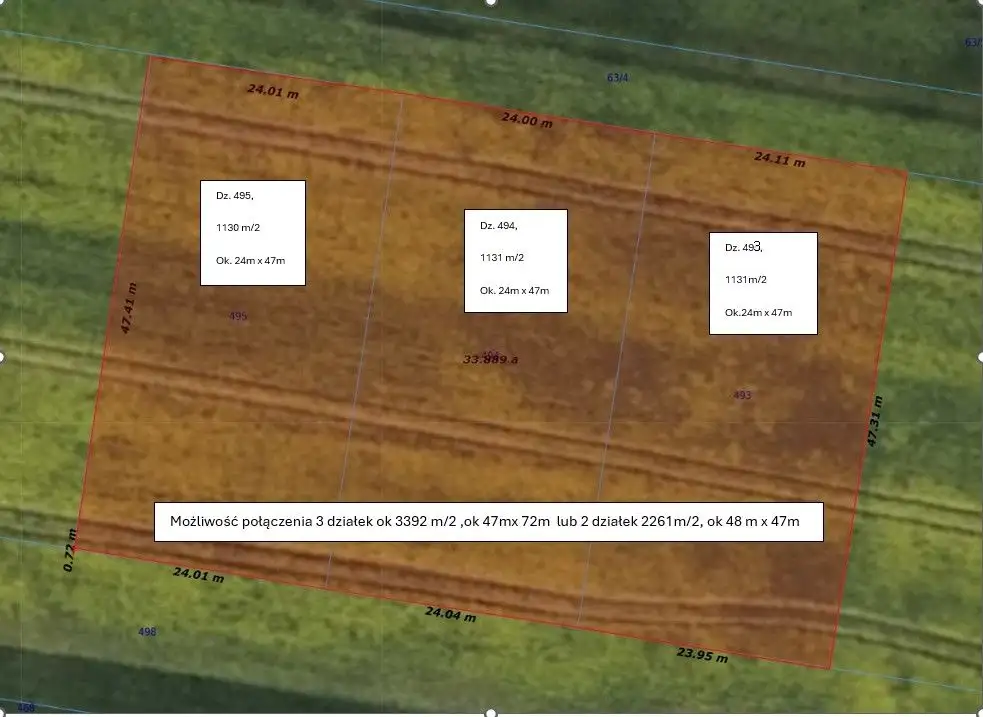
Task: Click the 24.04 m measurement label
Action: [450, 614]
